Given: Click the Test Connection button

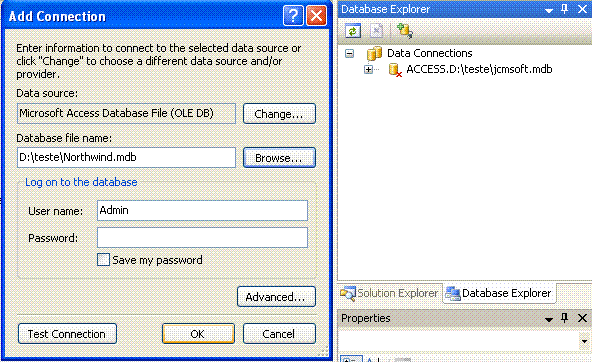Looking at the screenshot, I should click(67, 334).
